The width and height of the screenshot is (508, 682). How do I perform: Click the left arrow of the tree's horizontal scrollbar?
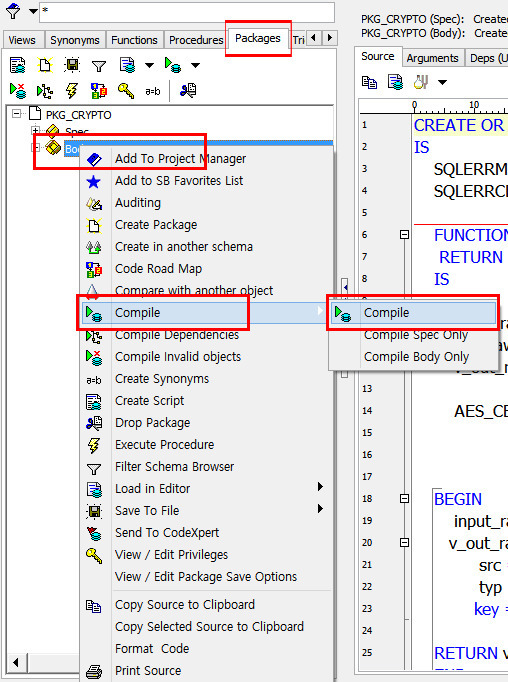point(16,663)
